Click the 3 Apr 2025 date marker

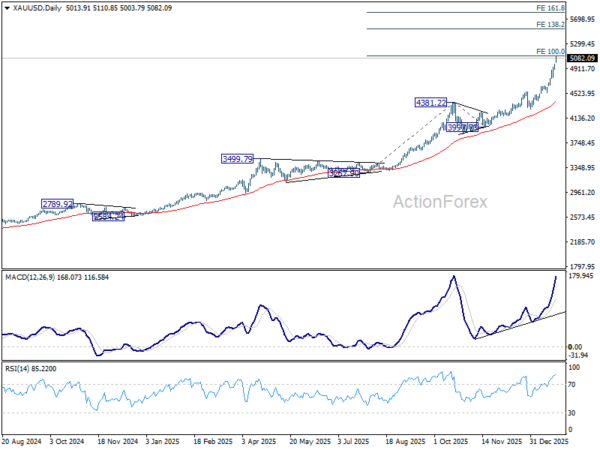click(x=259, y=442)
